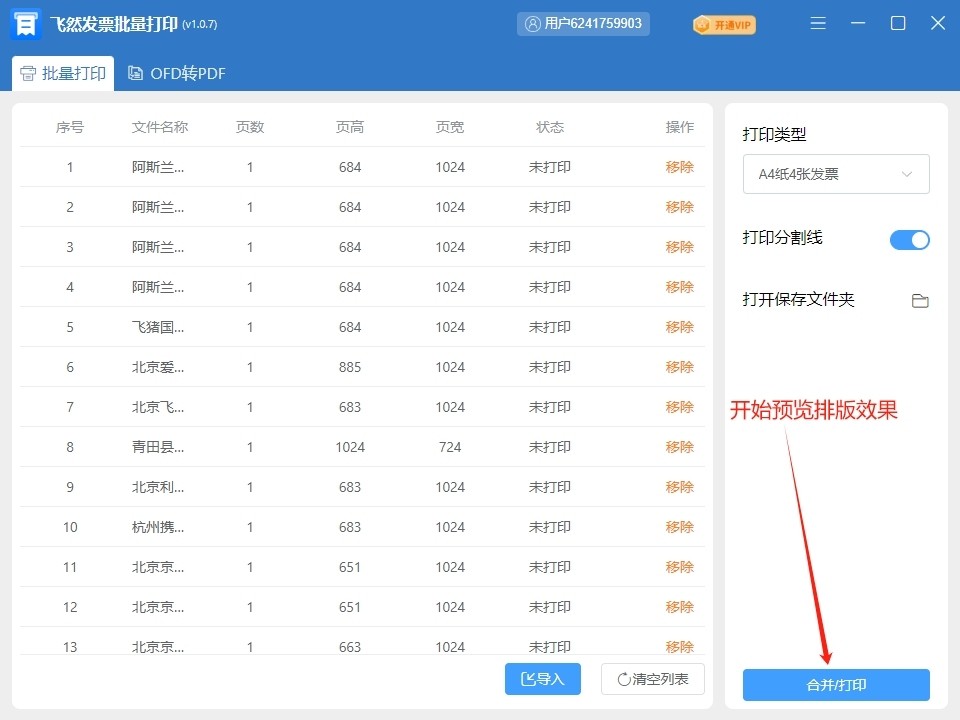The image size is (960, 720).
Task: Open the 打印类型 dropdown
Action: click(x=836, y=174)
